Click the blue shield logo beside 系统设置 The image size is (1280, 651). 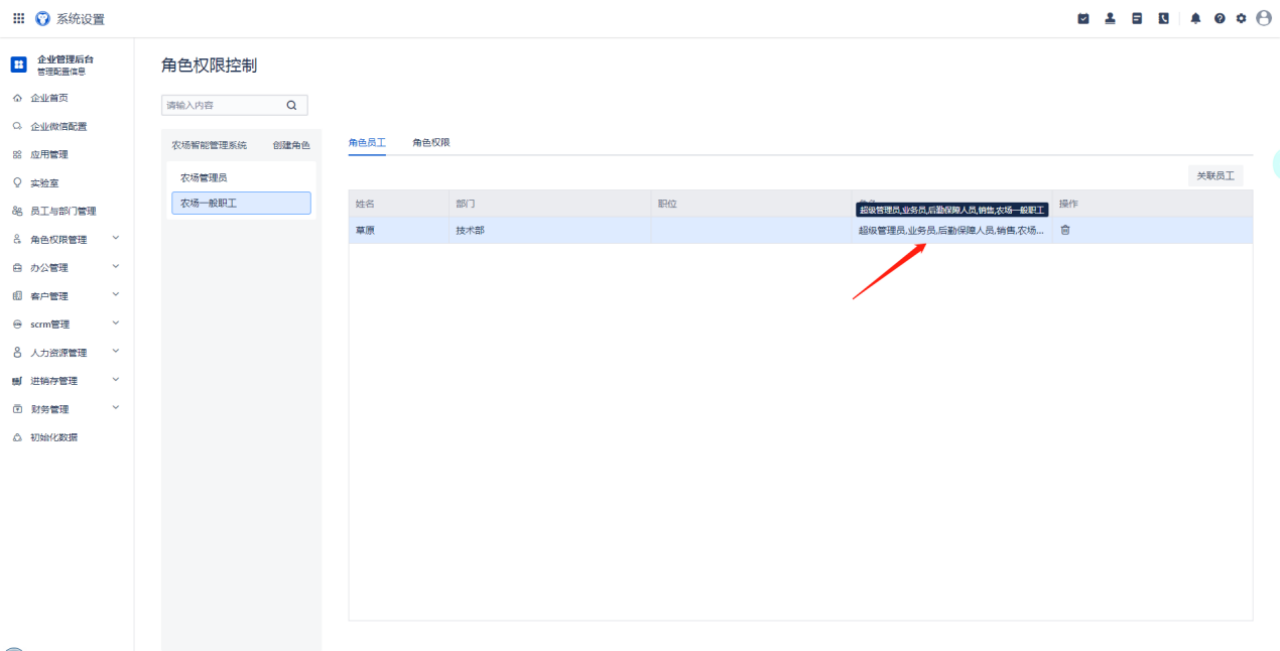[x=42, y=19]
